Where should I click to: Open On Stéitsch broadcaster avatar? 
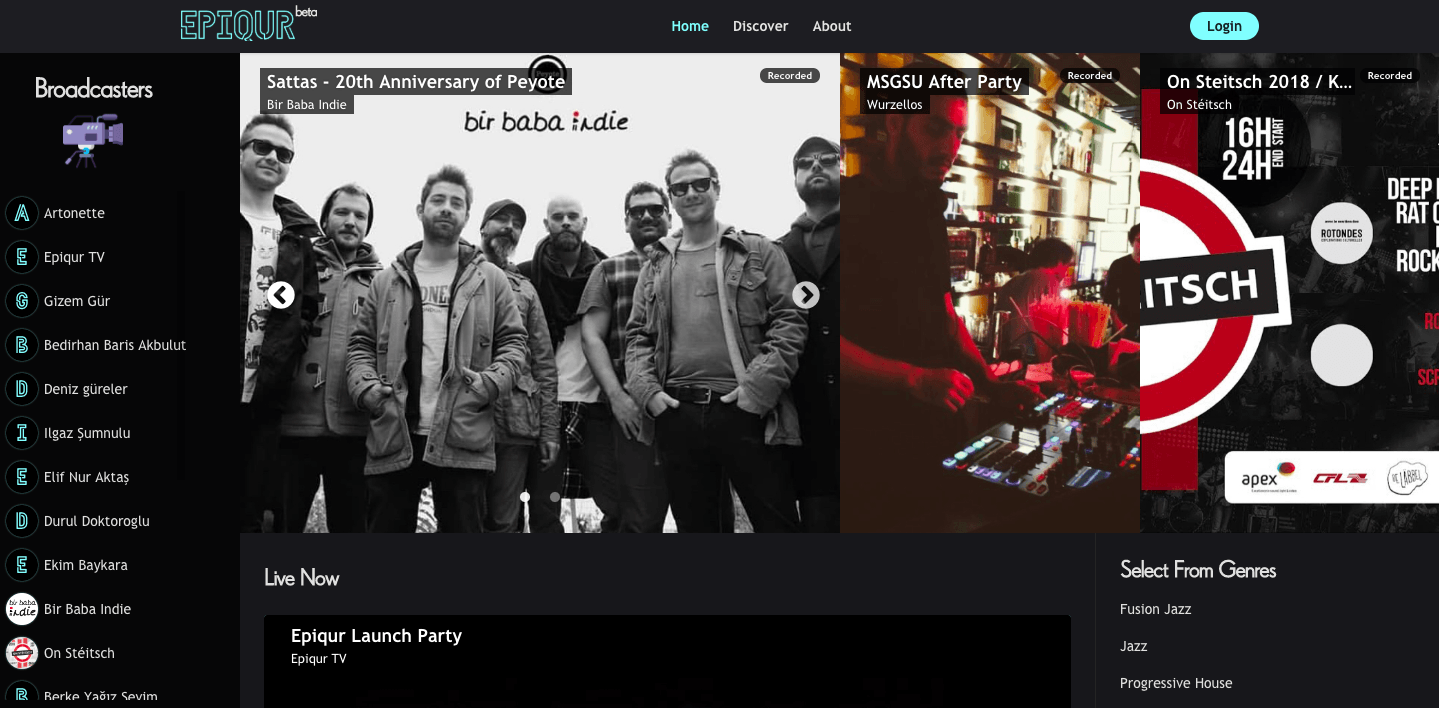[x=21, y=653]
